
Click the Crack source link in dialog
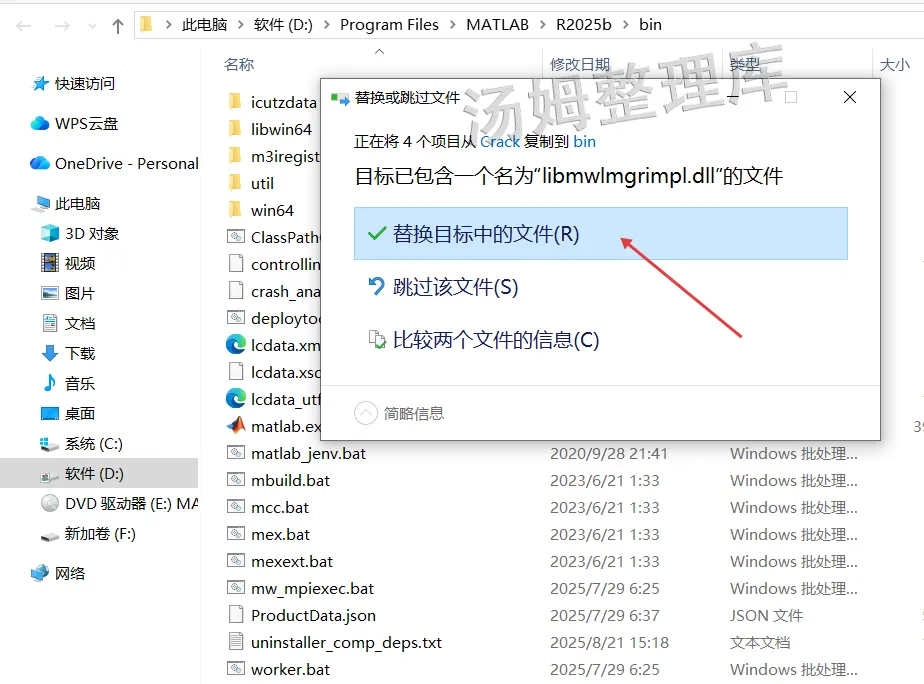coord(500,142)
